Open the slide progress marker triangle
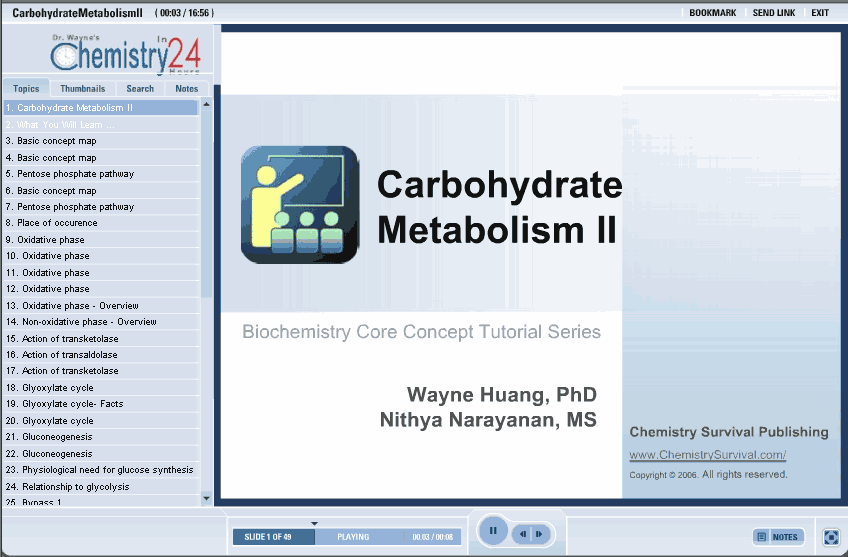 point(314,523)
